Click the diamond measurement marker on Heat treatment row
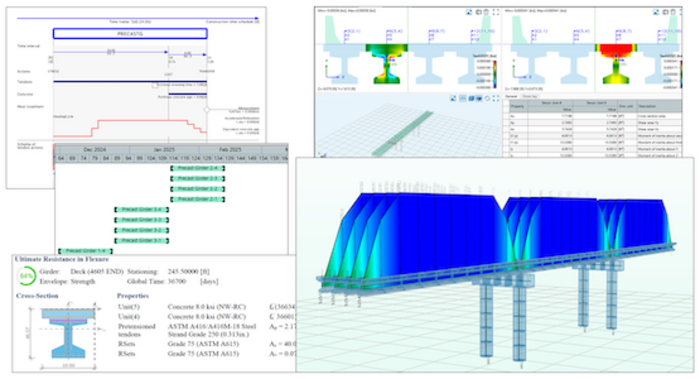Viewport: 700px width, 379px height. (207, 109)
